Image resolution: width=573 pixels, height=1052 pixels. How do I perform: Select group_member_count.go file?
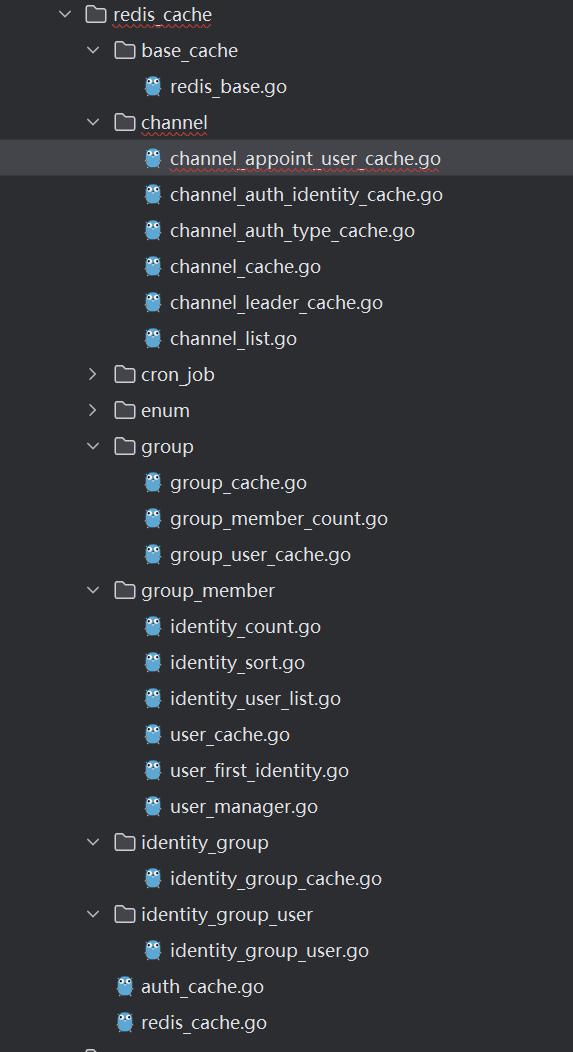278,518
